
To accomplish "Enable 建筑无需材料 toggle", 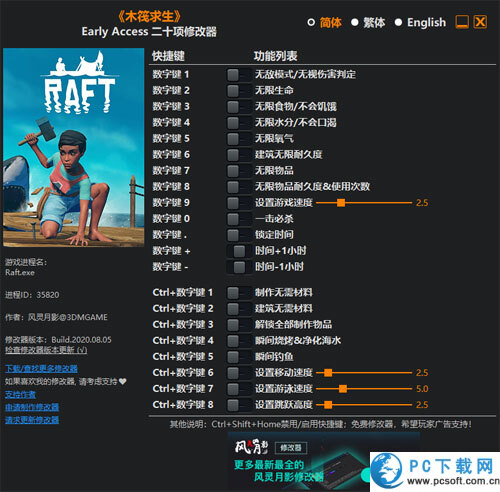I will (x=239, y=309).
